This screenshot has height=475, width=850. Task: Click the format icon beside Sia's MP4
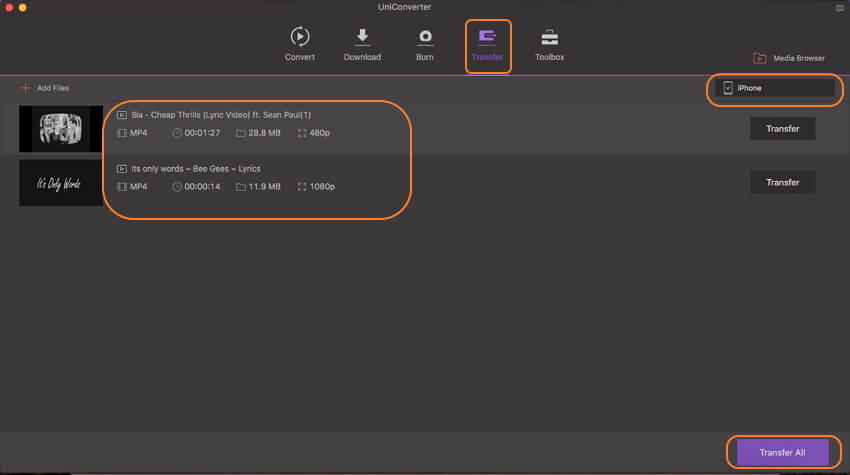[122, 133]
